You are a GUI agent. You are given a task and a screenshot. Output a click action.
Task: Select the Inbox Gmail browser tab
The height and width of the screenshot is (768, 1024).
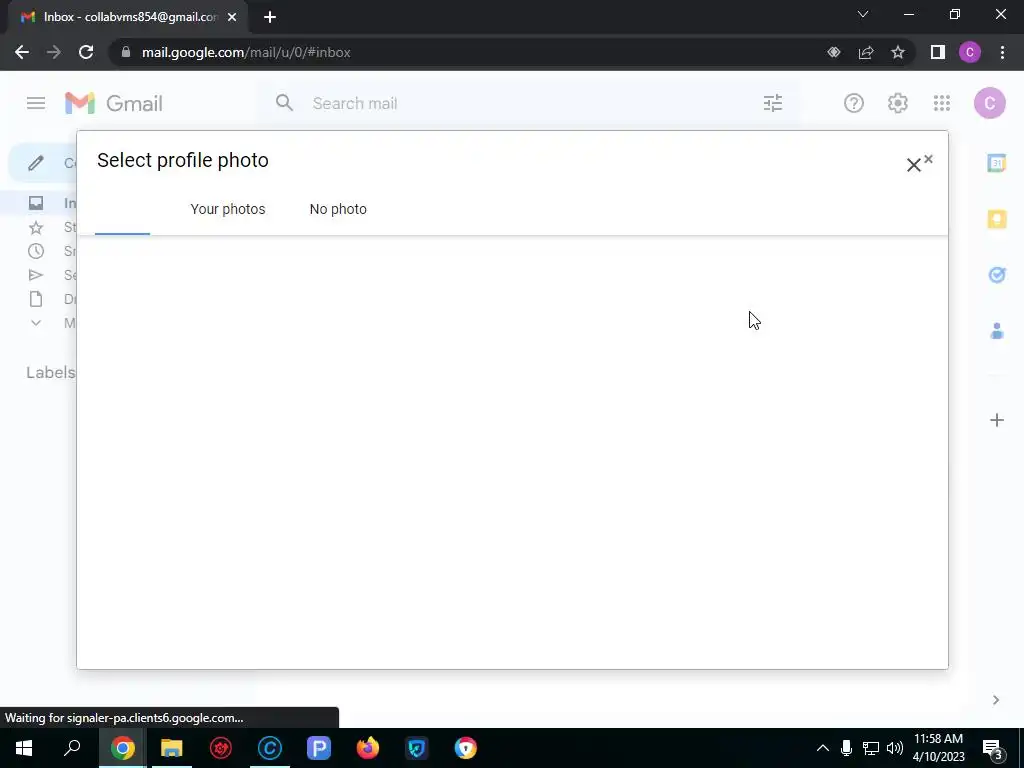coord(127,17)
